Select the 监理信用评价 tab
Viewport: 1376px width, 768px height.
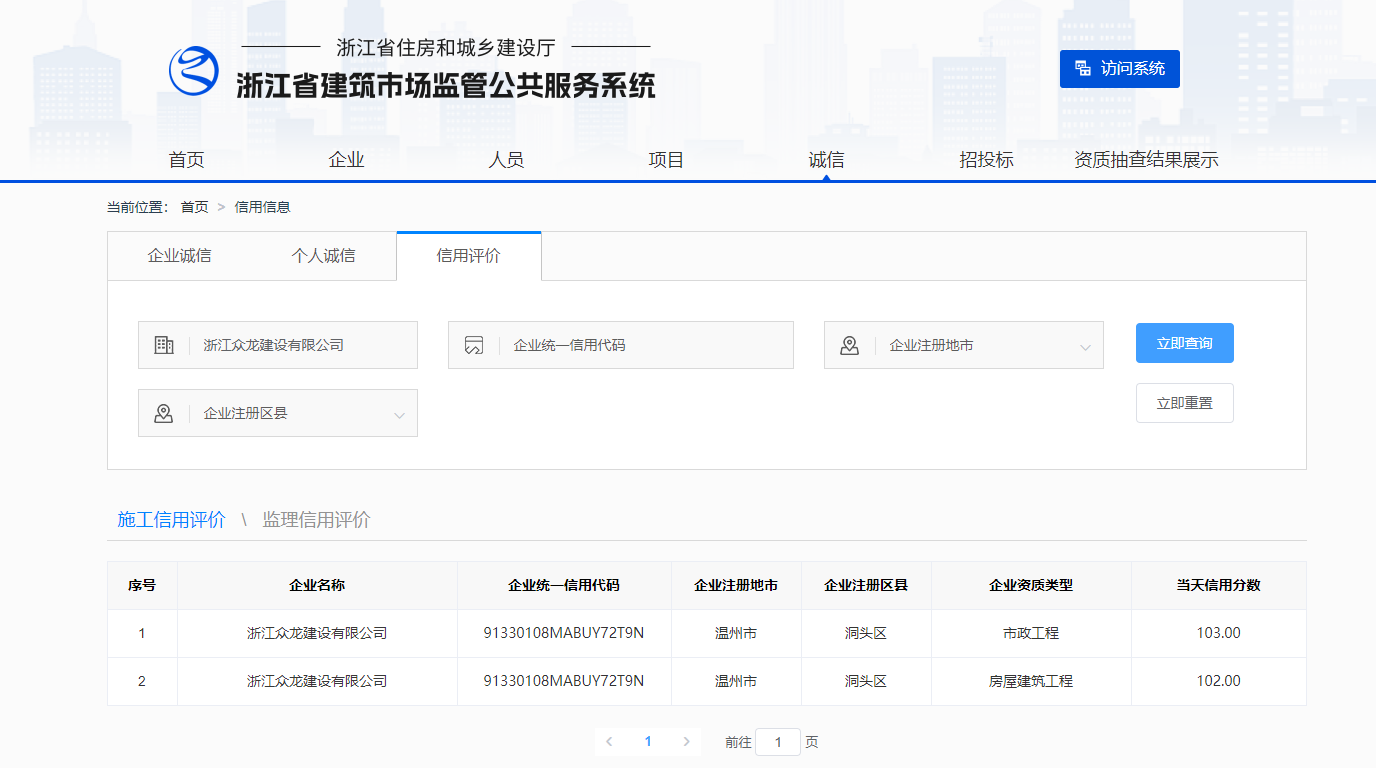(x=316, y=520)
